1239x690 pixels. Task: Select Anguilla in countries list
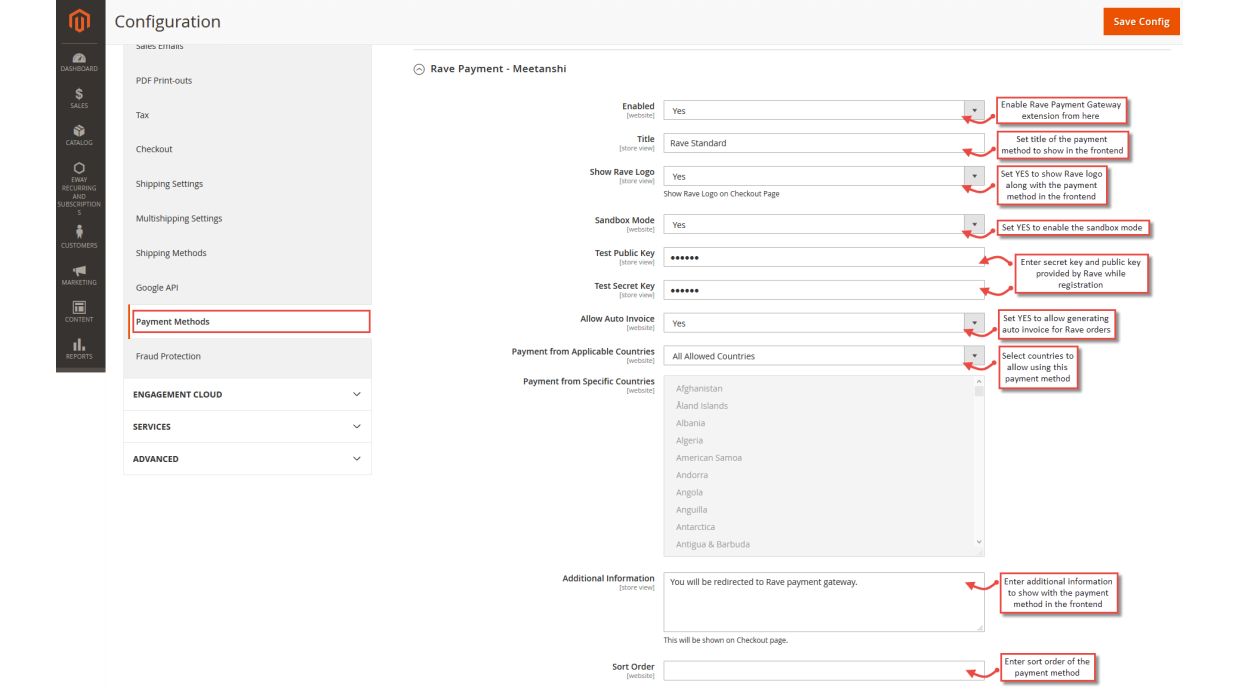pyautogui.click(x=692, y=510)
